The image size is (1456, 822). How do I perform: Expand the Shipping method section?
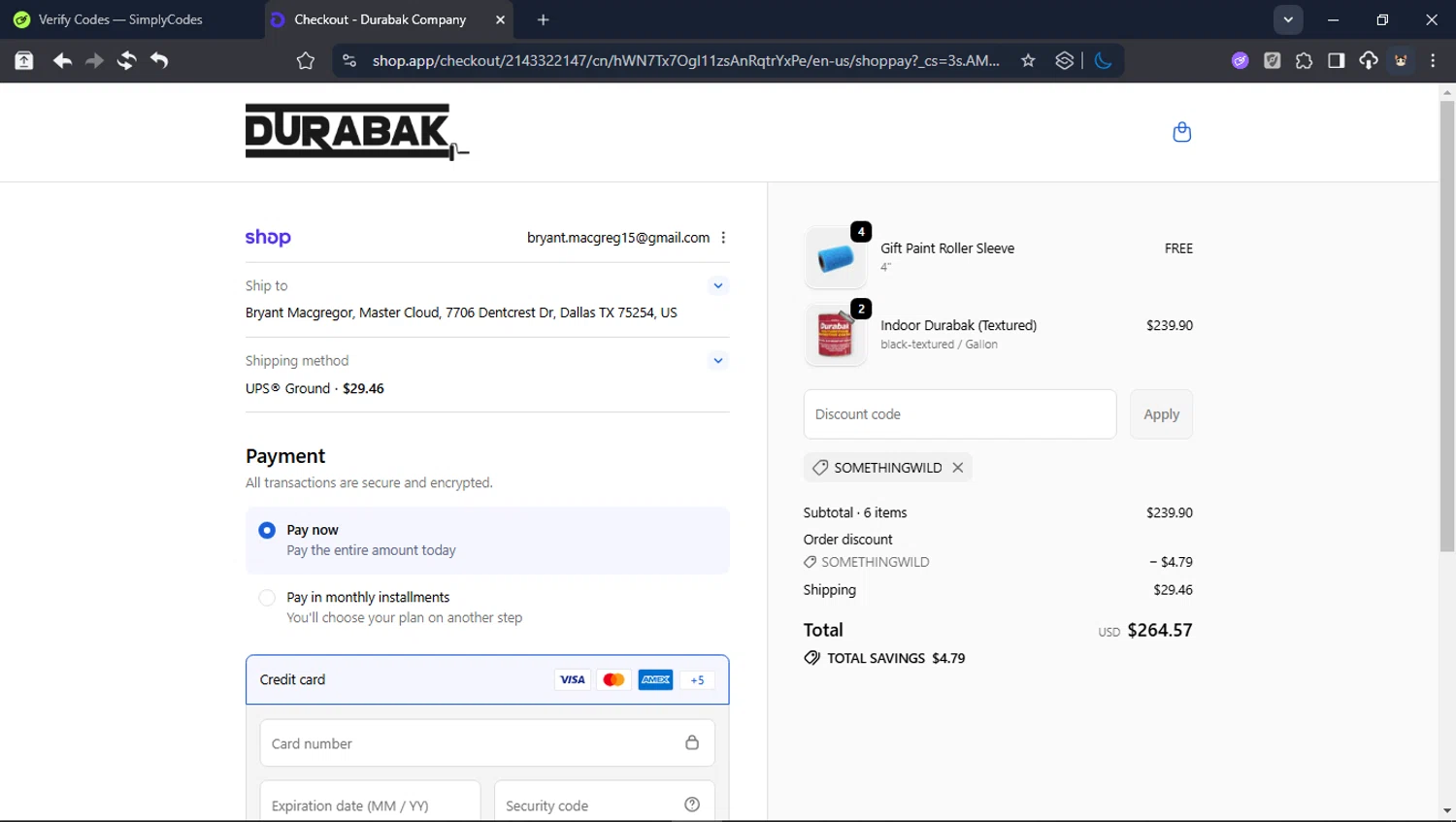[718, 360]
